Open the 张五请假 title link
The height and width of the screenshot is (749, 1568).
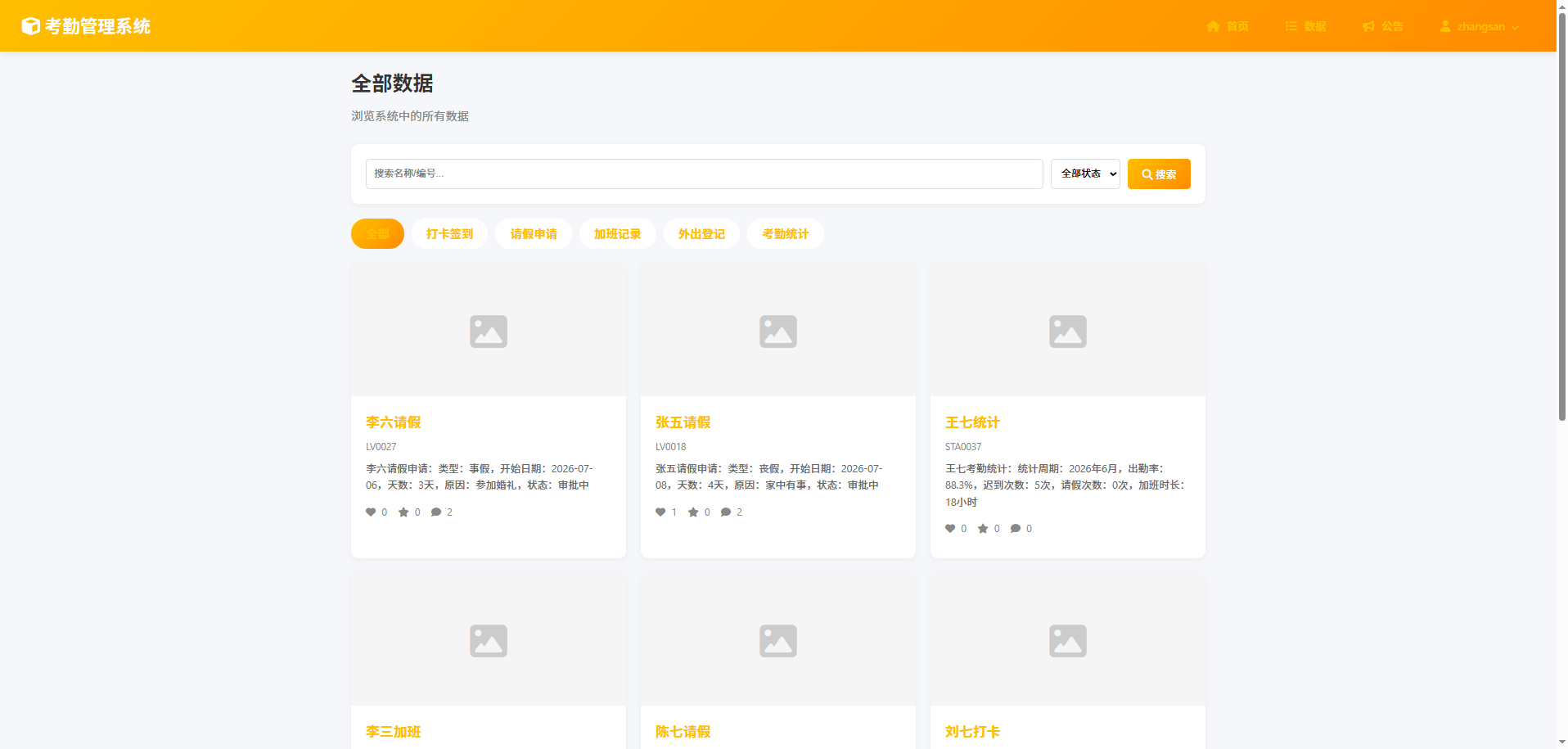pyautogui.click(x=683, y=422)
